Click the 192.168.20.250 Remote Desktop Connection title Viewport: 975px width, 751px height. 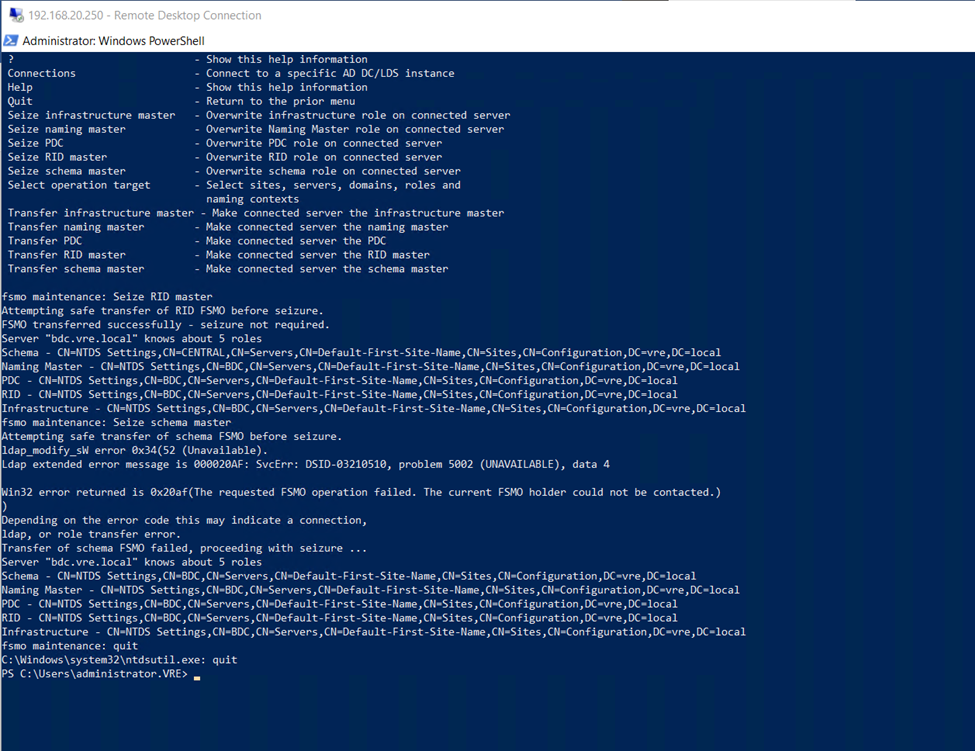(145, 15)
